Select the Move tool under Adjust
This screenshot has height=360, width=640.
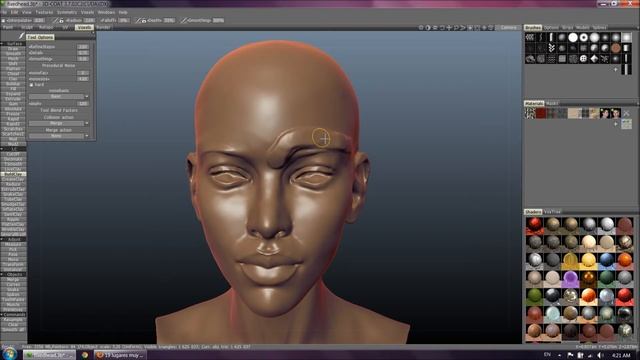pyautogui.click(x=13, y=259)
